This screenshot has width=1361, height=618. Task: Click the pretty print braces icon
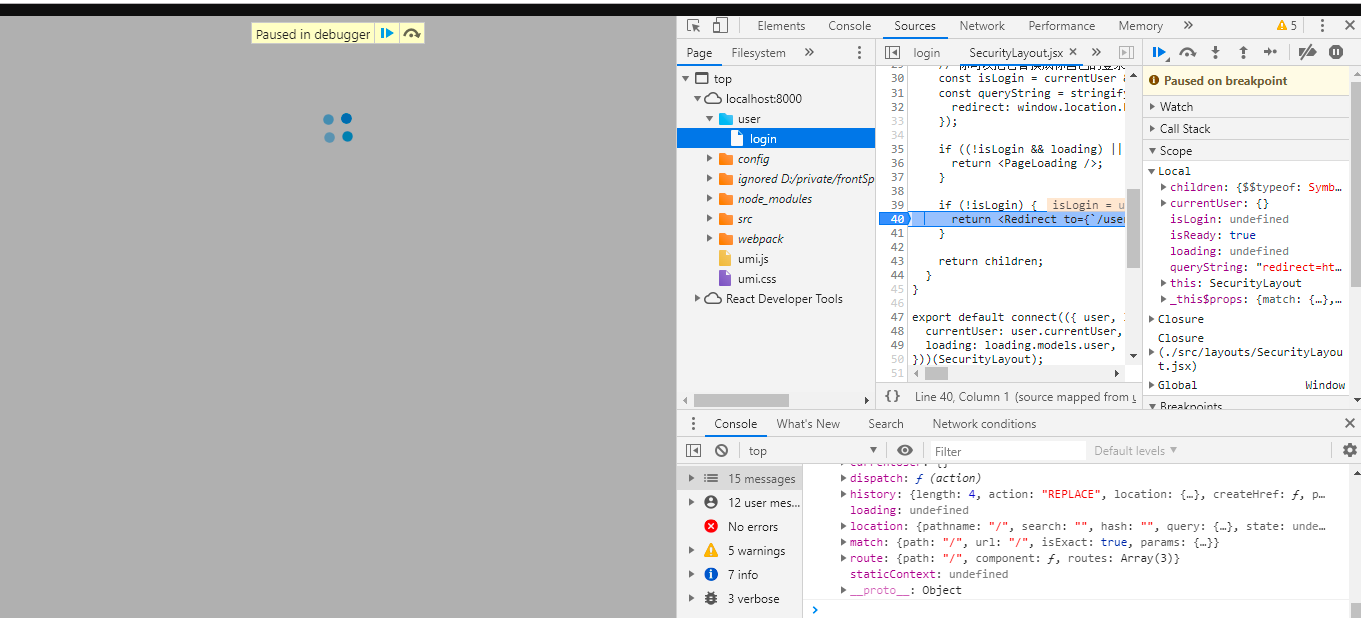click(x=892, y=397)
